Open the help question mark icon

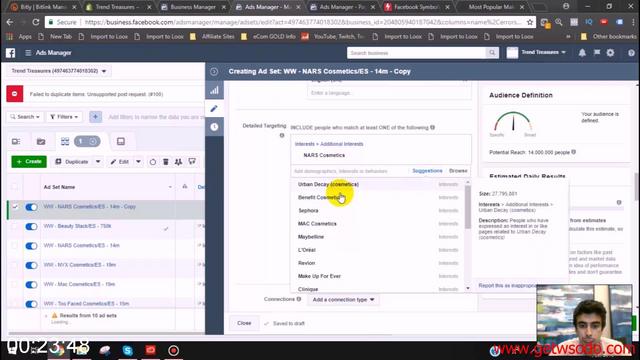(x=631, y=53)
